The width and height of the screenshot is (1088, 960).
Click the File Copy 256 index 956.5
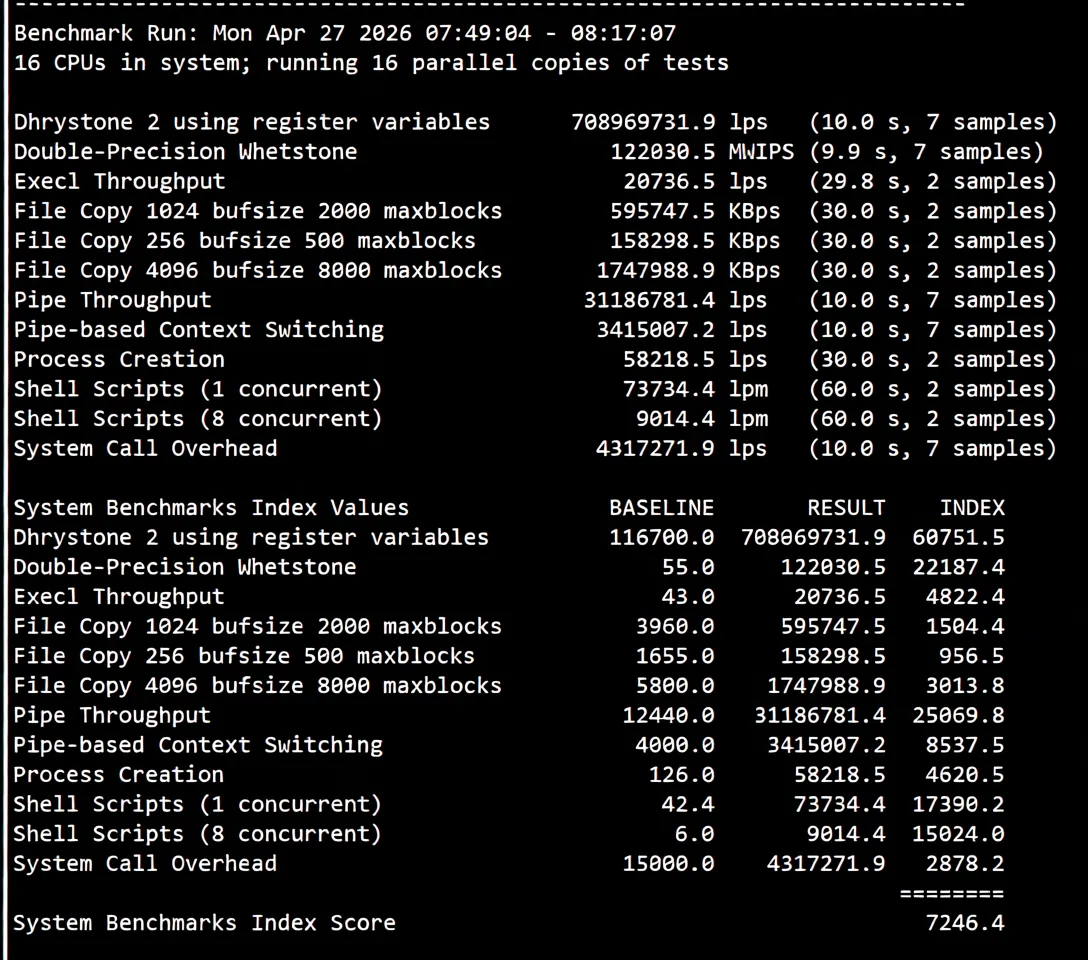pos(972,656)
